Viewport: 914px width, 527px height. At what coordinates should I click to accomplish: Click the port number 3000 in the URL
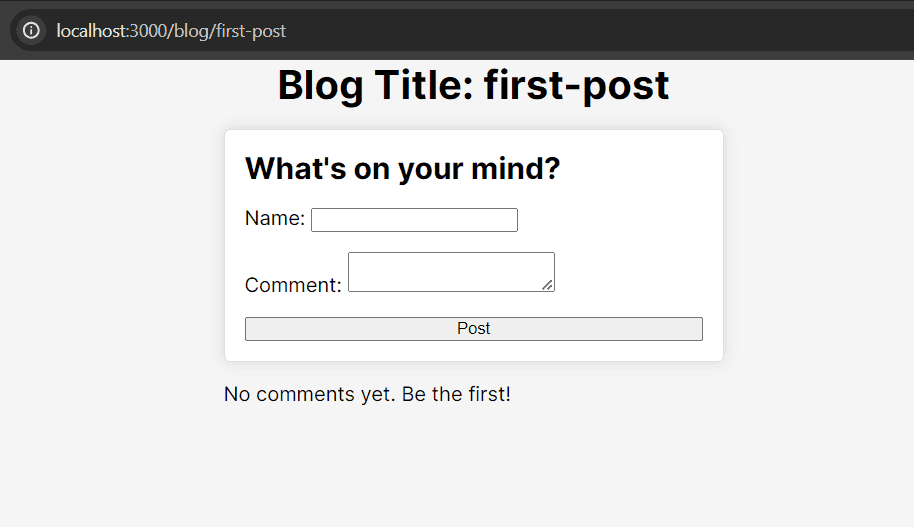point(149,31)
